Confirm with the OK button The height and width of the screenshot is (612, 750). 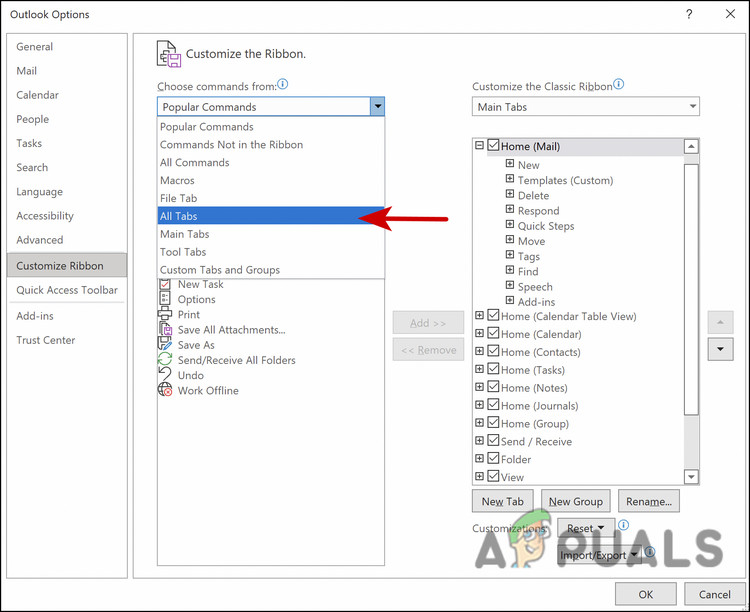645,594
